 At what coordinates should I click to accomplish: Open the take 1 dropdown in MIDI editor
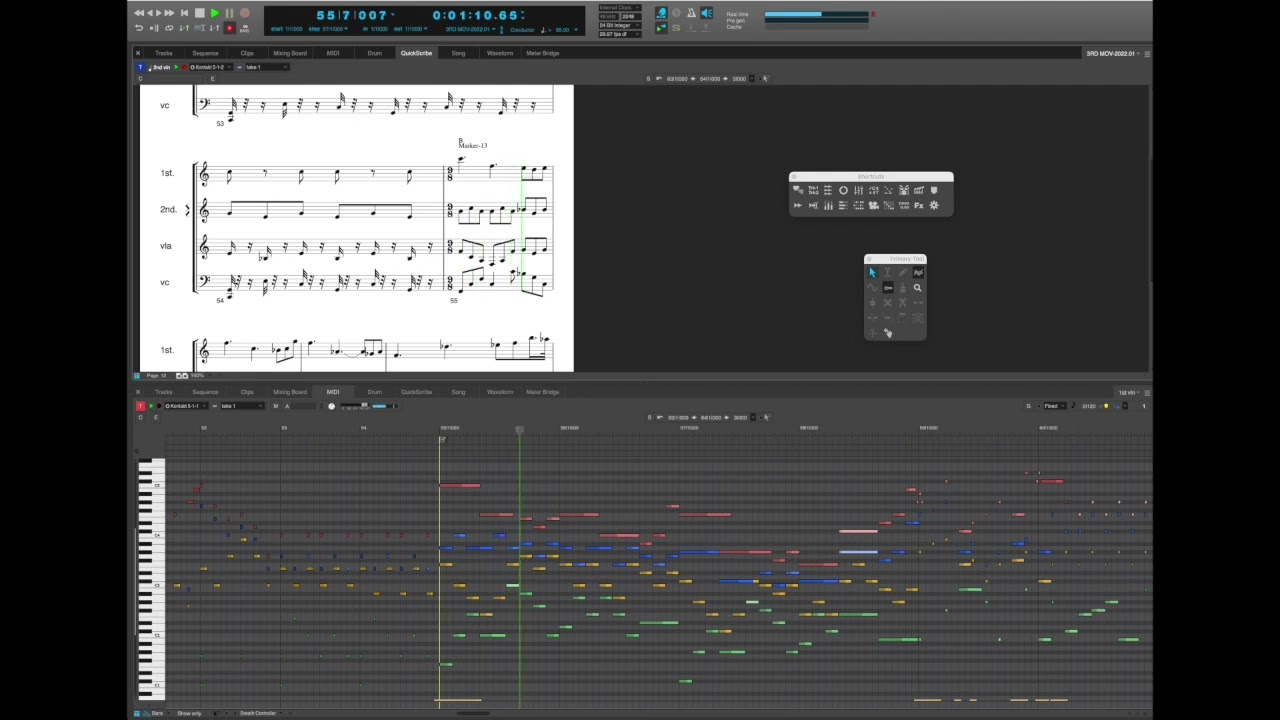(241, 406)
